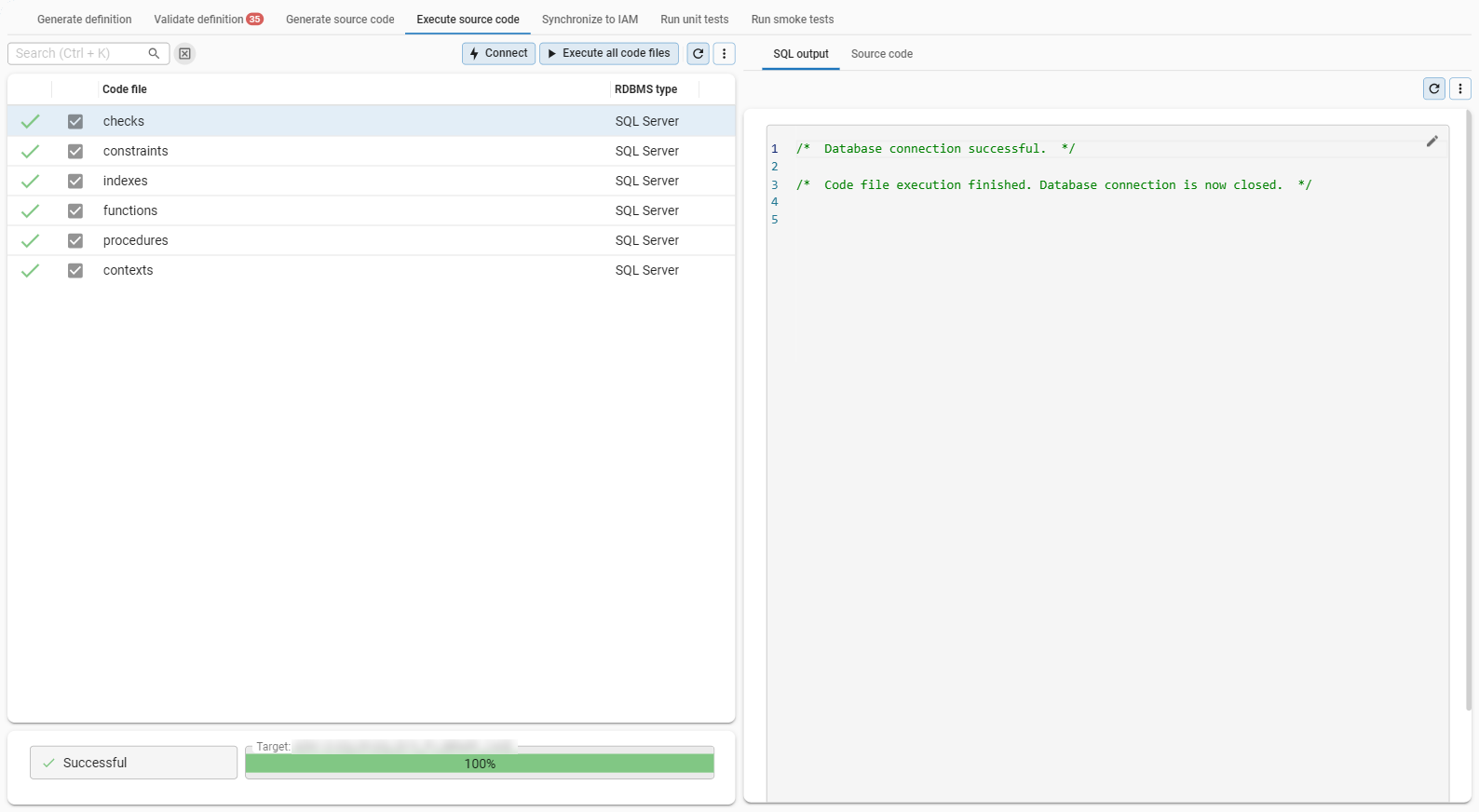
Task: Uncheck the procedures code file checkbox
Action: click(x=75, y=240)
